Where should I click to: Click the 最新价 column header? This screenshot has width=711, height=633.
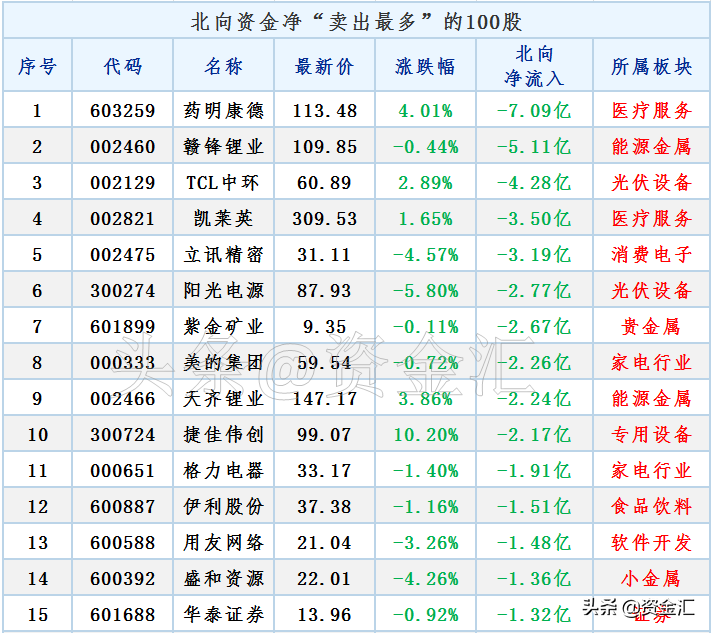point(324,67)
